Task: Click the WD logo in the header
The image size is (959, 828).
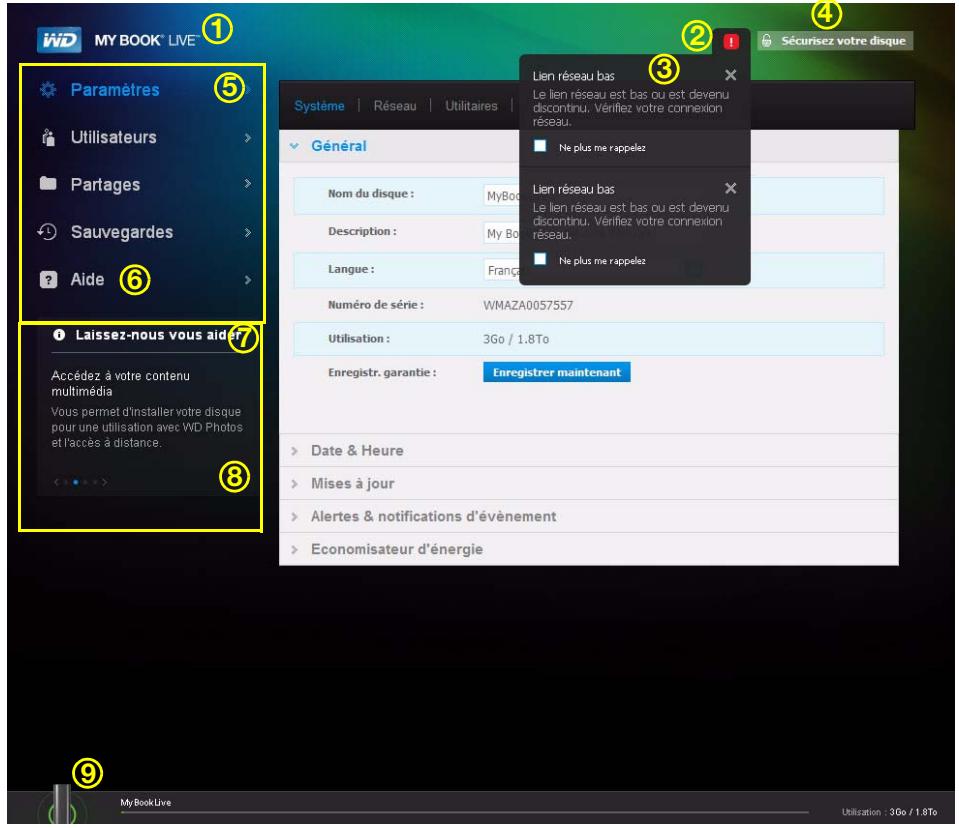Action: click(59, 40)
